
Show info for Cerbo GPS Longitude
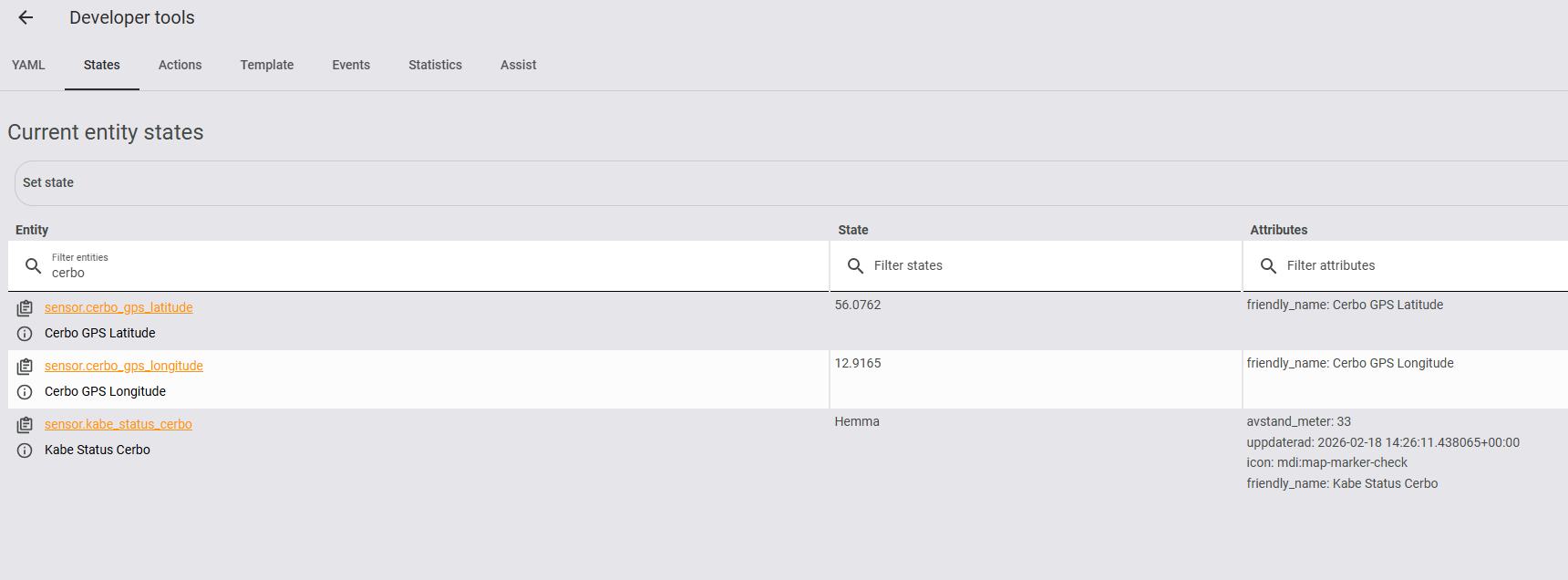(25, 392)
